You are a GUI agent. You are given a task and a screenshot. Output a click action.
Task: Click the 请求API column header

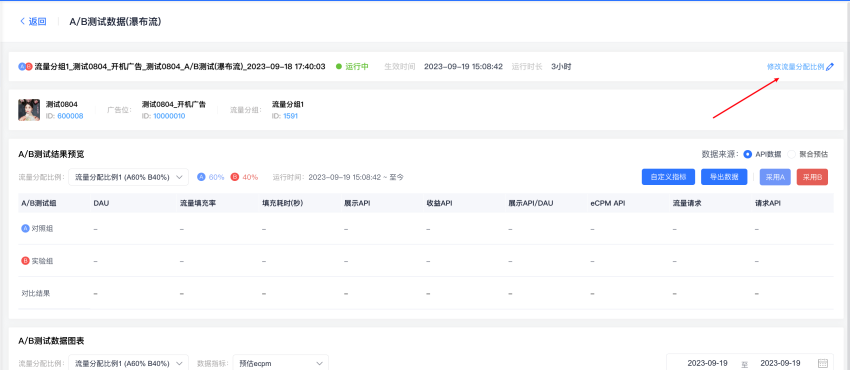[x=768, y=203]
